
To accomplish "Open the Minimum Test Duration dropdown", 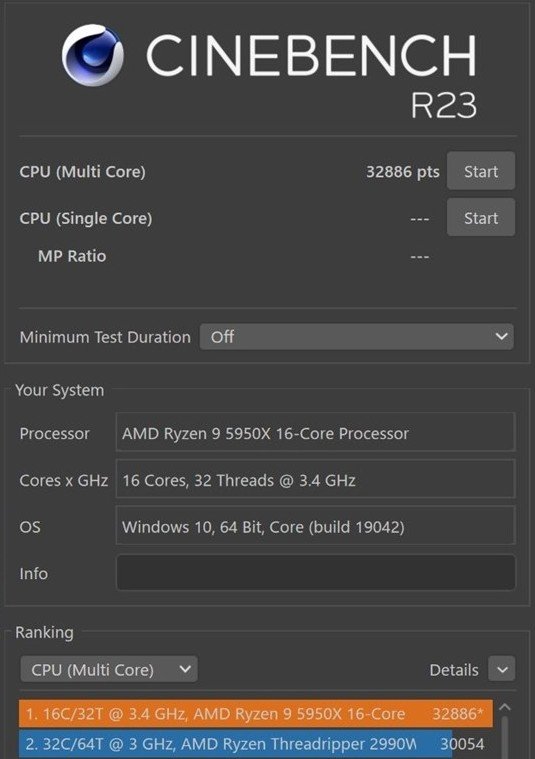I will [x=356, y=336].
